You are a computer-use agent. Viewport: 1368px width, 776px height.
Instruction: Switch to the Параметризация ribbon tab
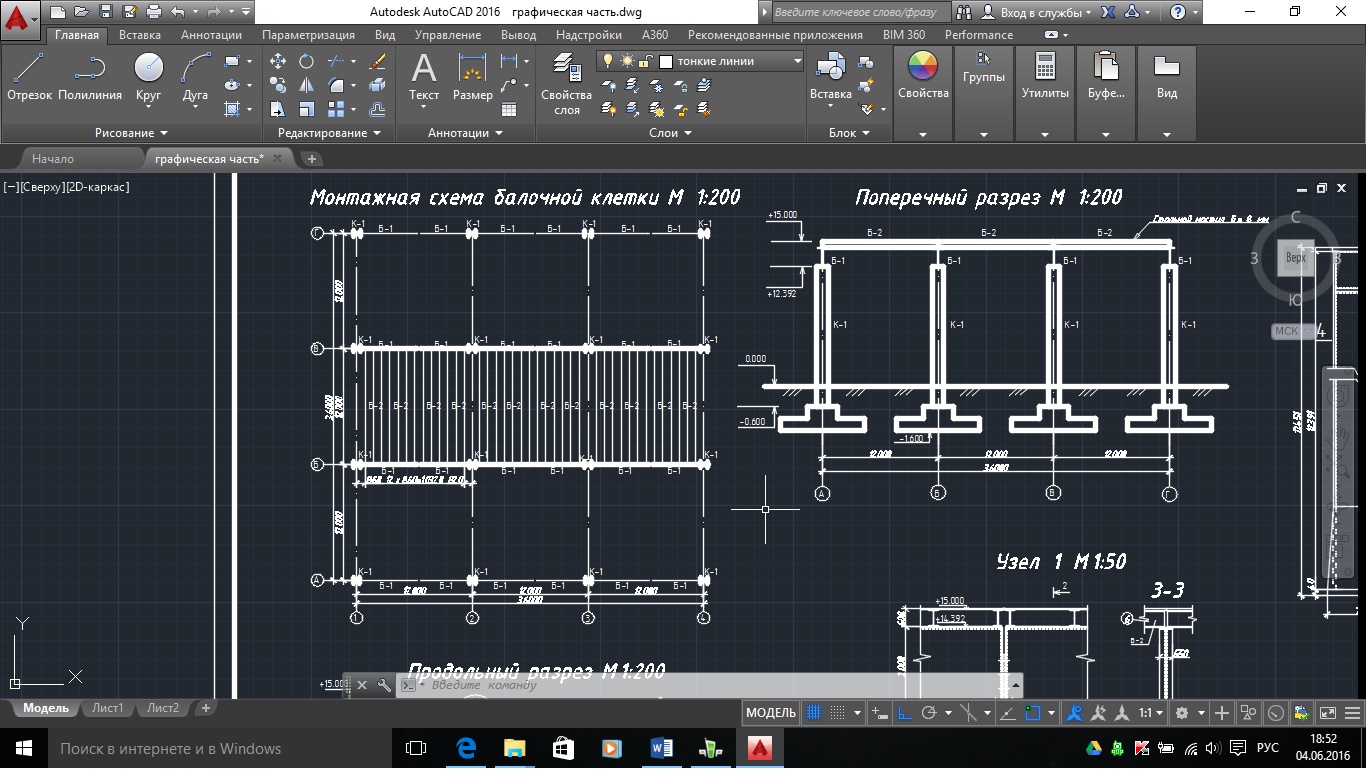[308, 35]
